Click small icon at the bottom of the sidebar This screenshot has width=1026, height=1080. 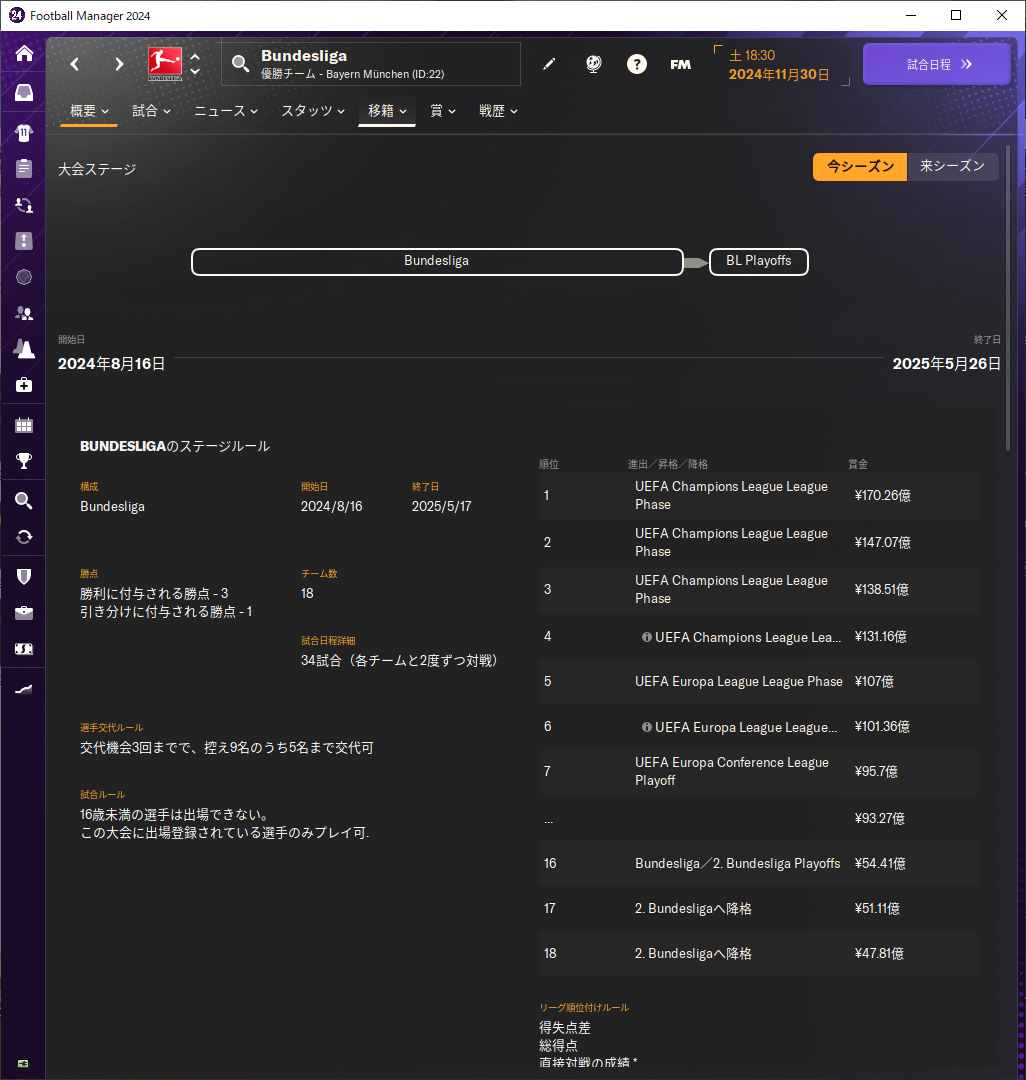tap(23, 1063)
